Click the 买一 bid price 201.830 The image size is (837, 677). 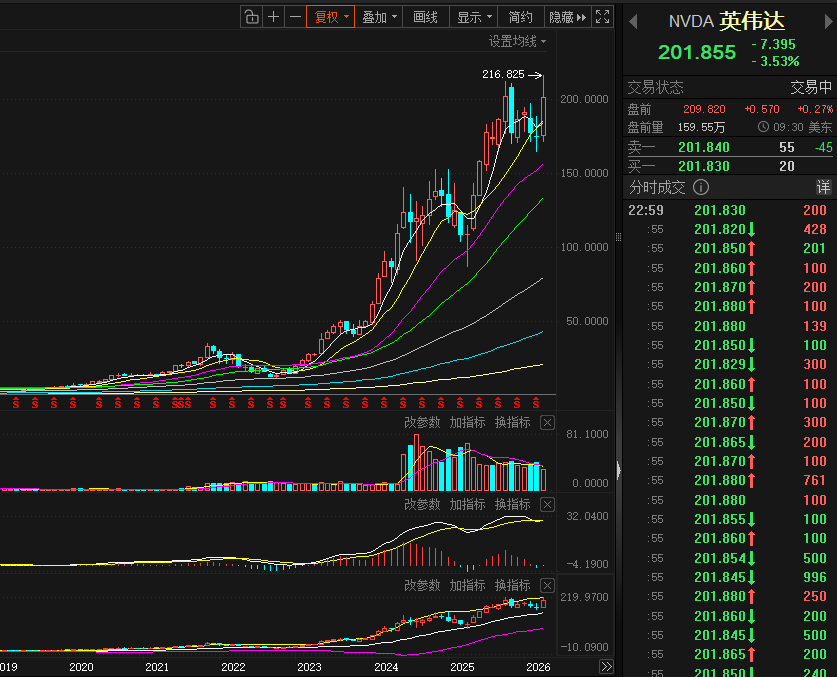point(704,166)
